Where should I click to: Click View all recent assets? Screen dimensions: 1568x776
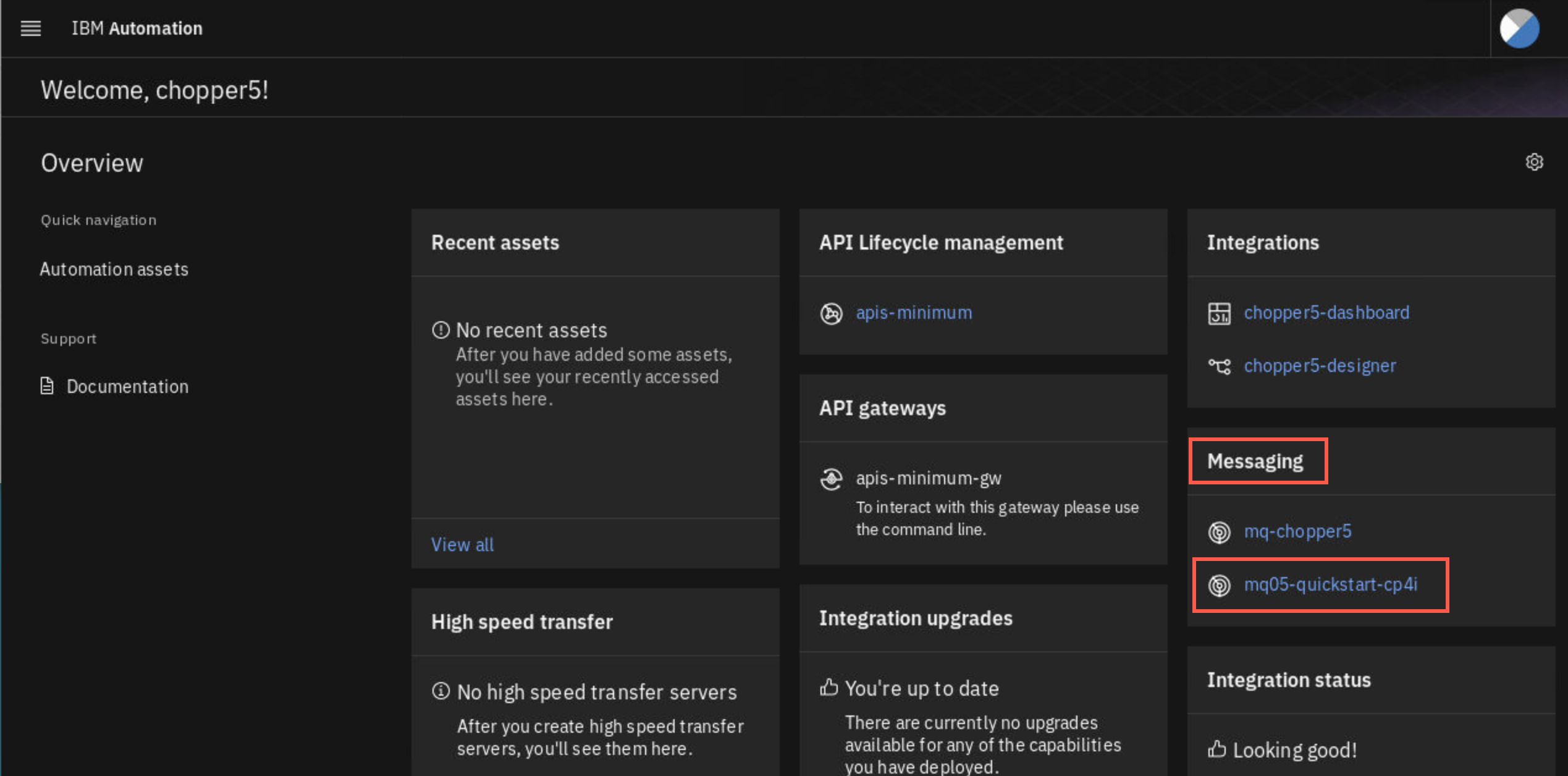462,545
